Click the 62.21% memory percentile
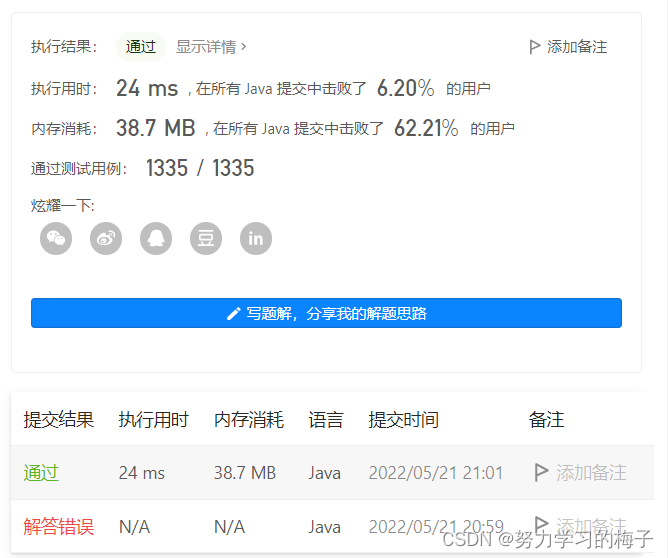The height and width of the screenshot is (558, 668). [x=426, y=128]
